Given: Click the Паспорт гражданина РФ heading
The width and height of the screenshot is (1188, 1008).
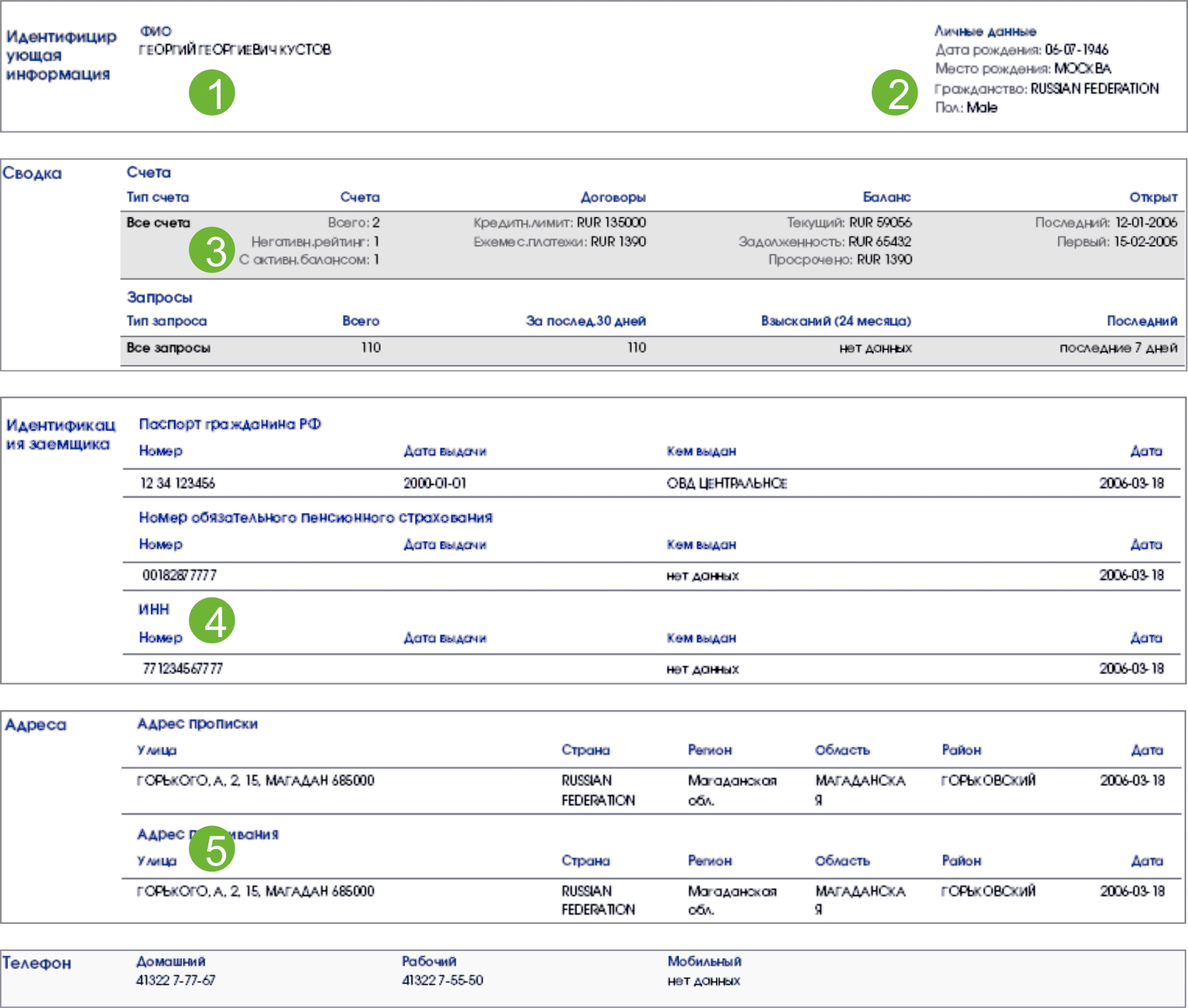Looking at the screenshot, I should (x=230, y=424).
